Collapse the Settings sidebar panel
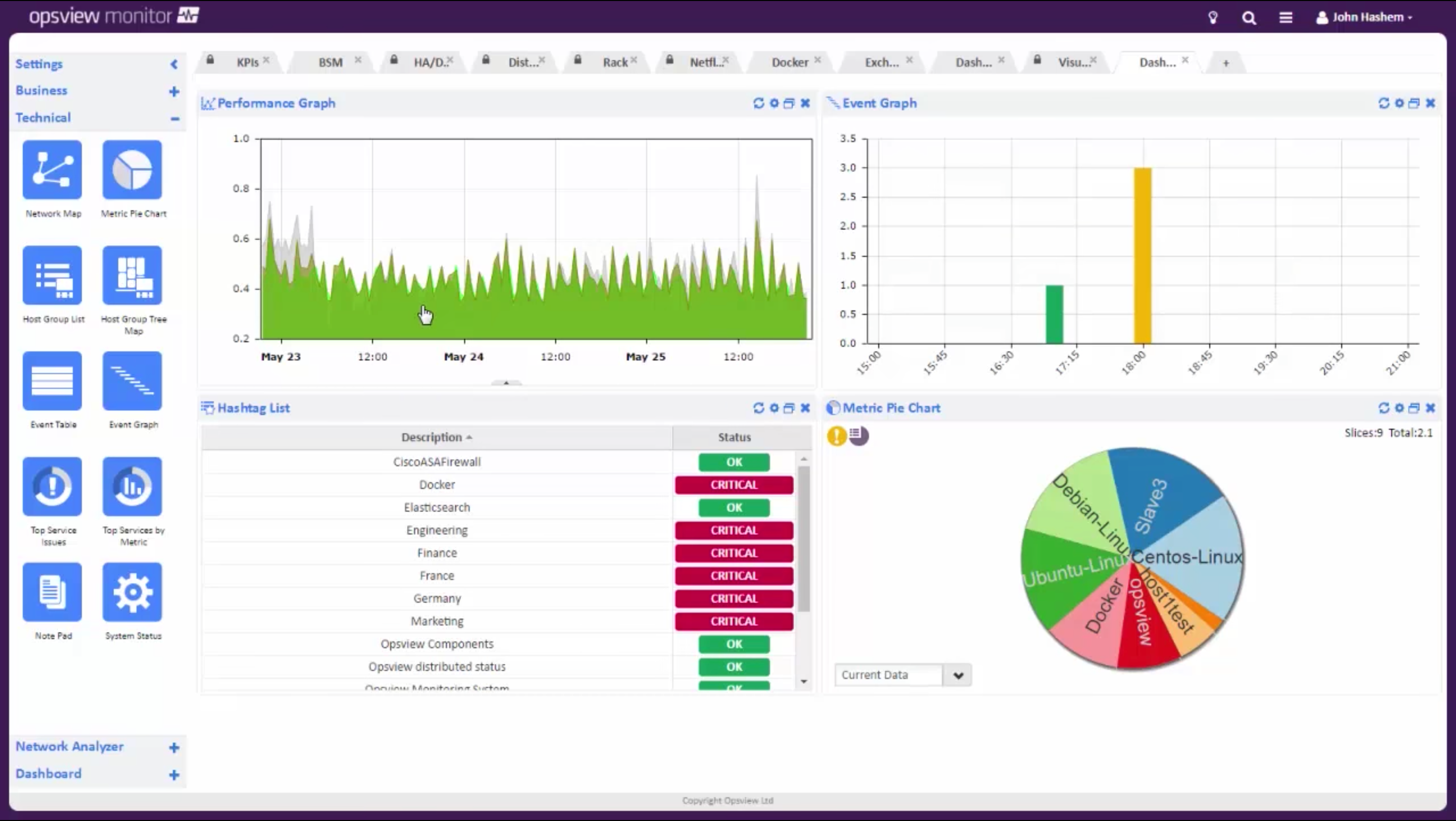Screen dimensions: 1456x821 (174, 64)
